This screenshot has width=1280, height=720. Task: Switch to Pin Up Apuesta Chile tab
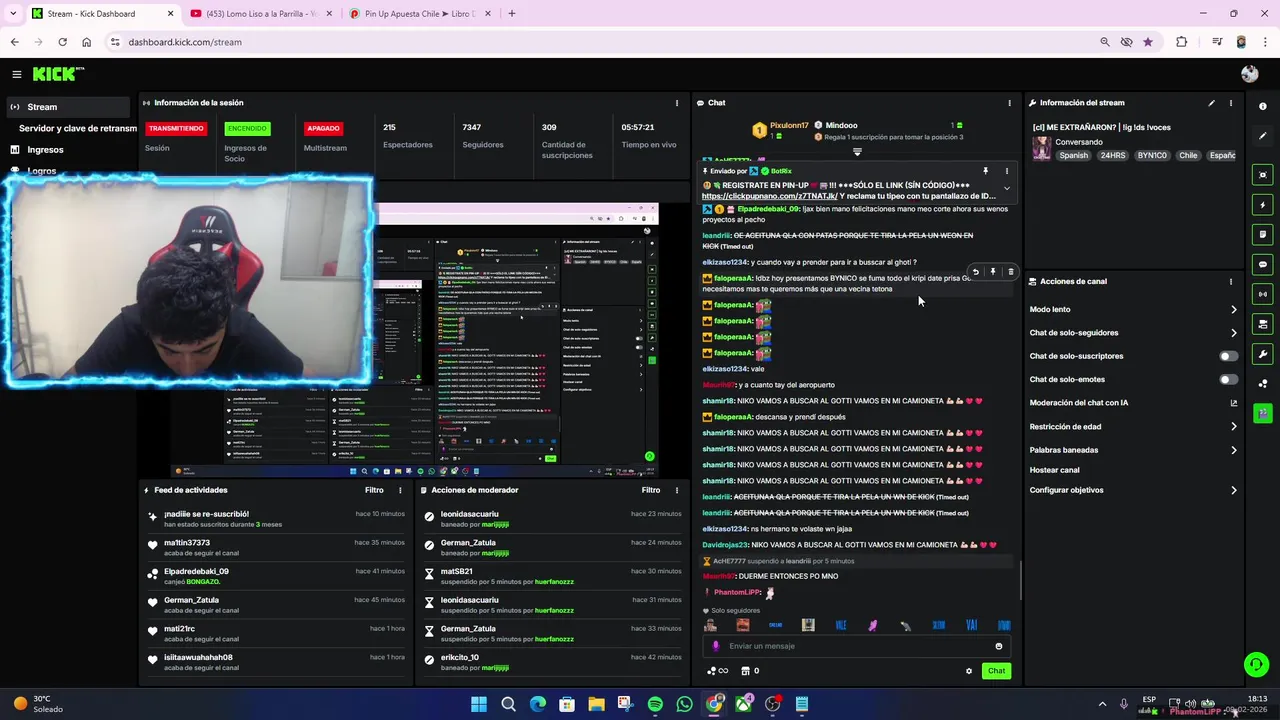click(x=421, y=14)
